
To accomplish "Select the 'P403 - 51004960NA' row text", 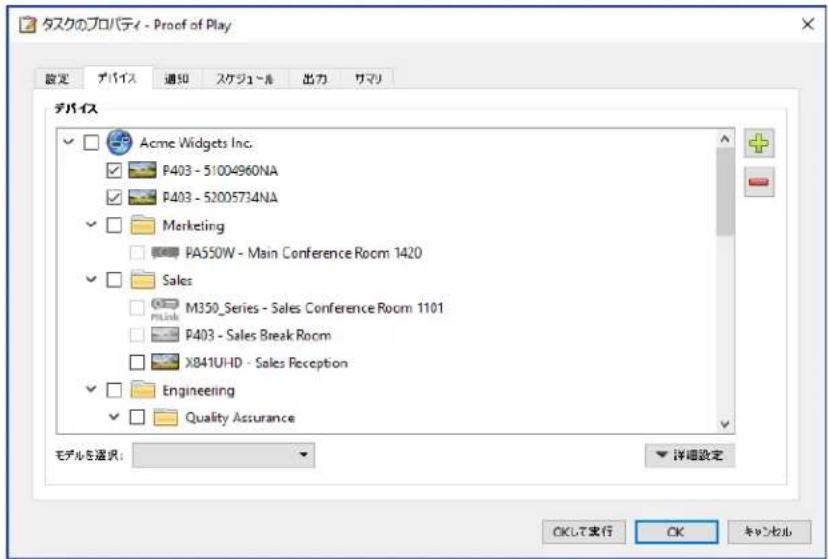I will (x=220, y=170).
